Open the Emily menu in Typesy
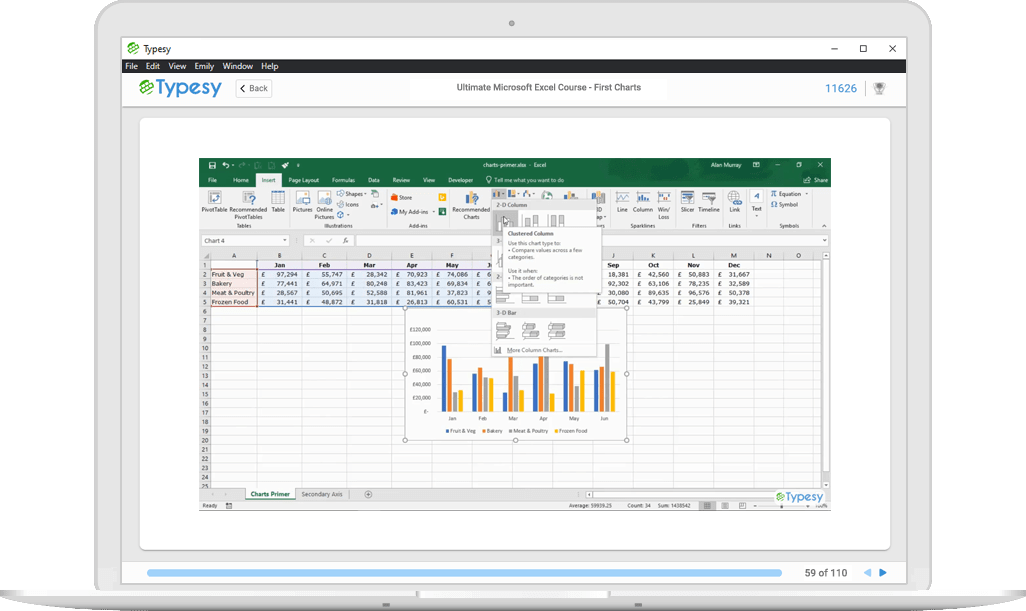Screen dimensions: 1026x611 click(x=204, y=66)
